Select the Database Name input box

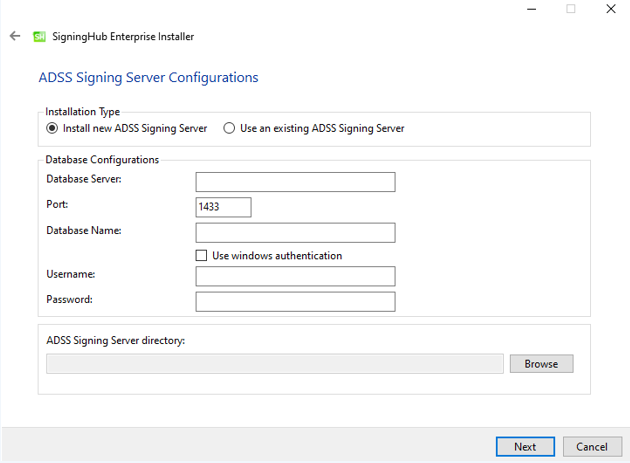[x=295, y=233]
